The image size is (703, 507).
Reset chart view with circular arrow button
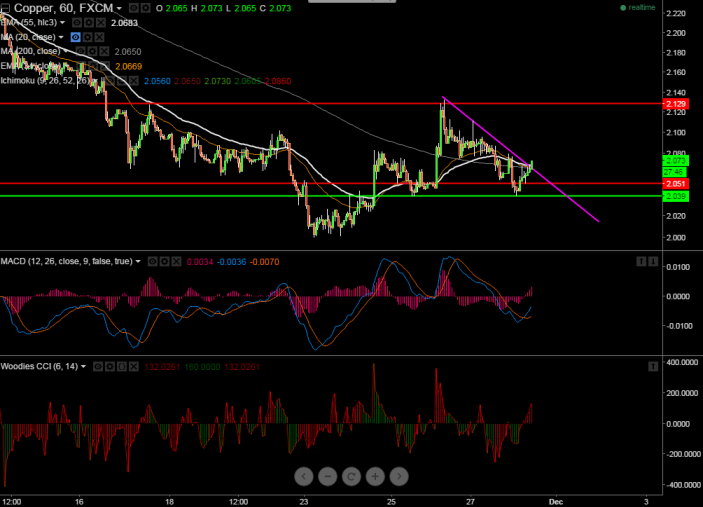pos(351,476)
